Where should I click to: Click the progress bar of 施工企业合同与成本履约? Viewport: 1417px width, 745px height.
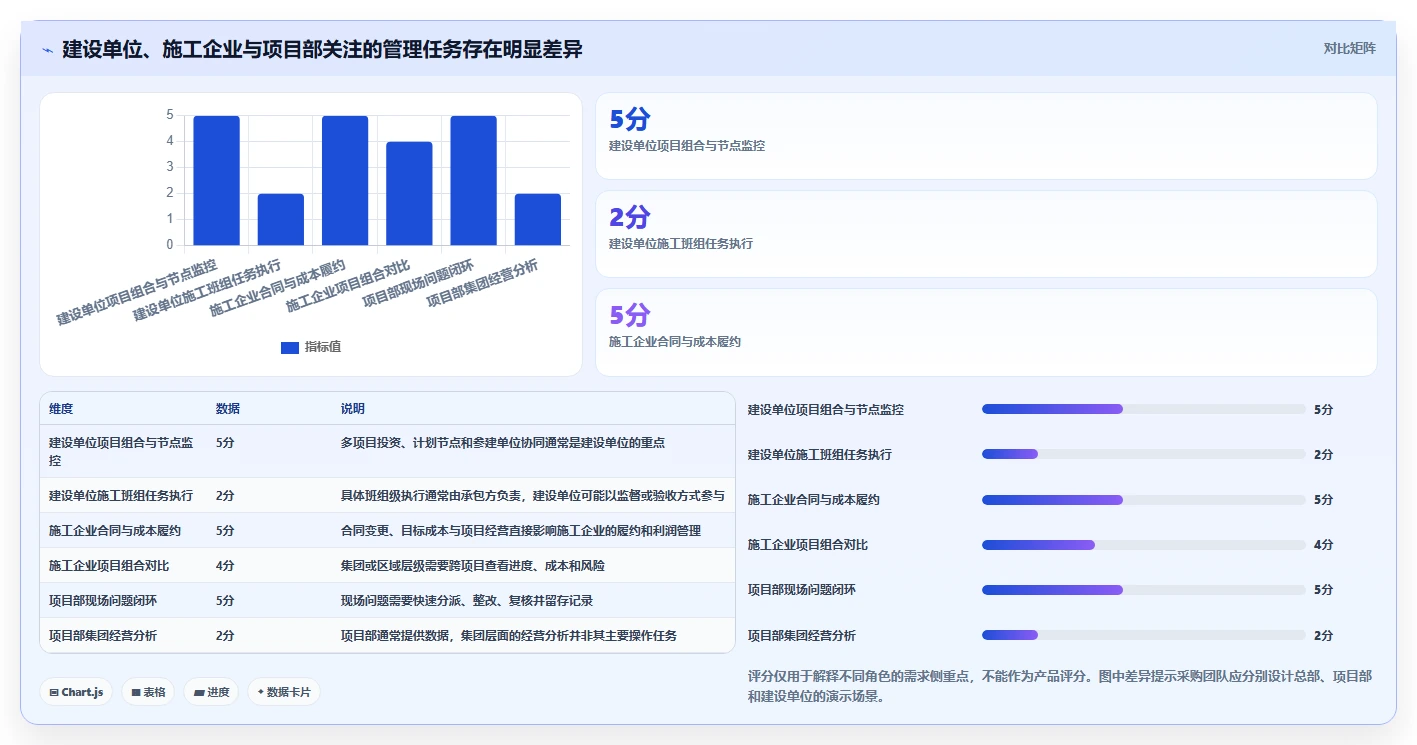1144,500
